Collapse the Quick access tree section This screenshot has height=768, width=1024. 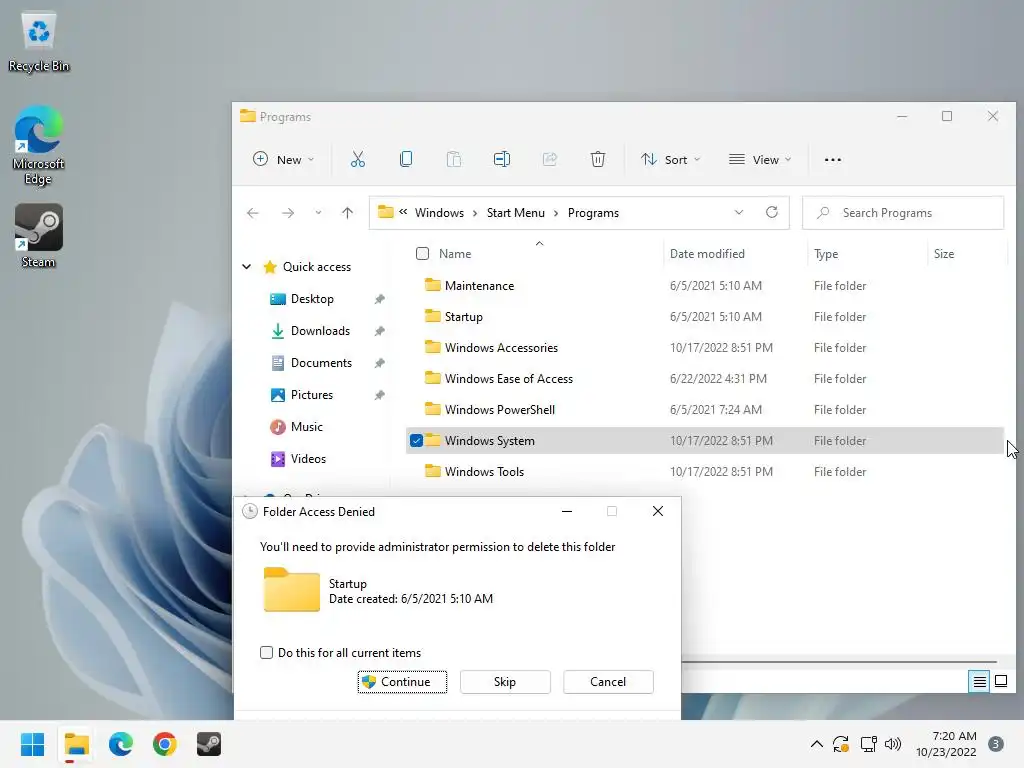(x=247, y=266)
